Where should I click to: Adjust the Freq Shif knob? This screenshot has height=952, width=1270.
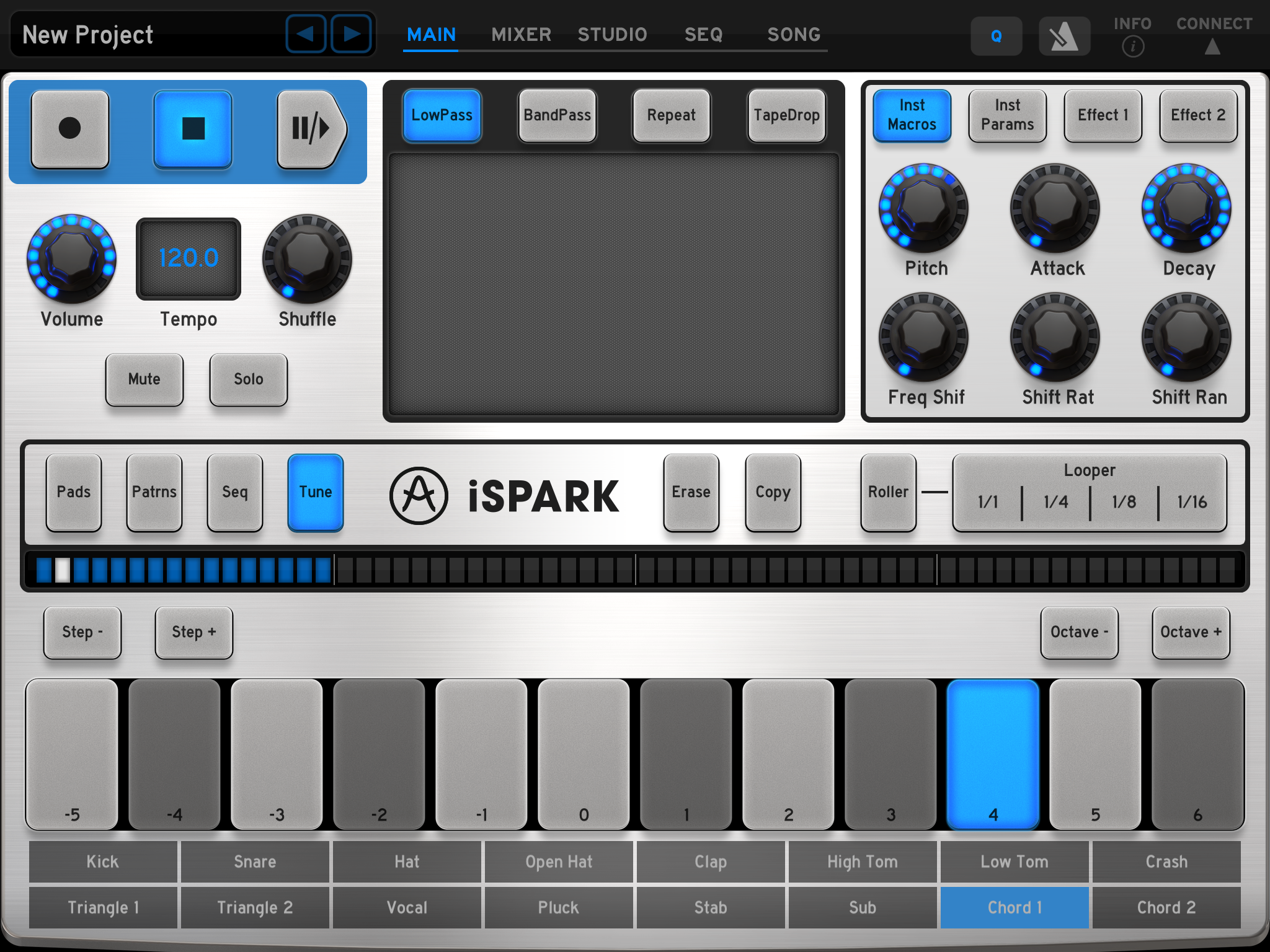coord(923,337)
